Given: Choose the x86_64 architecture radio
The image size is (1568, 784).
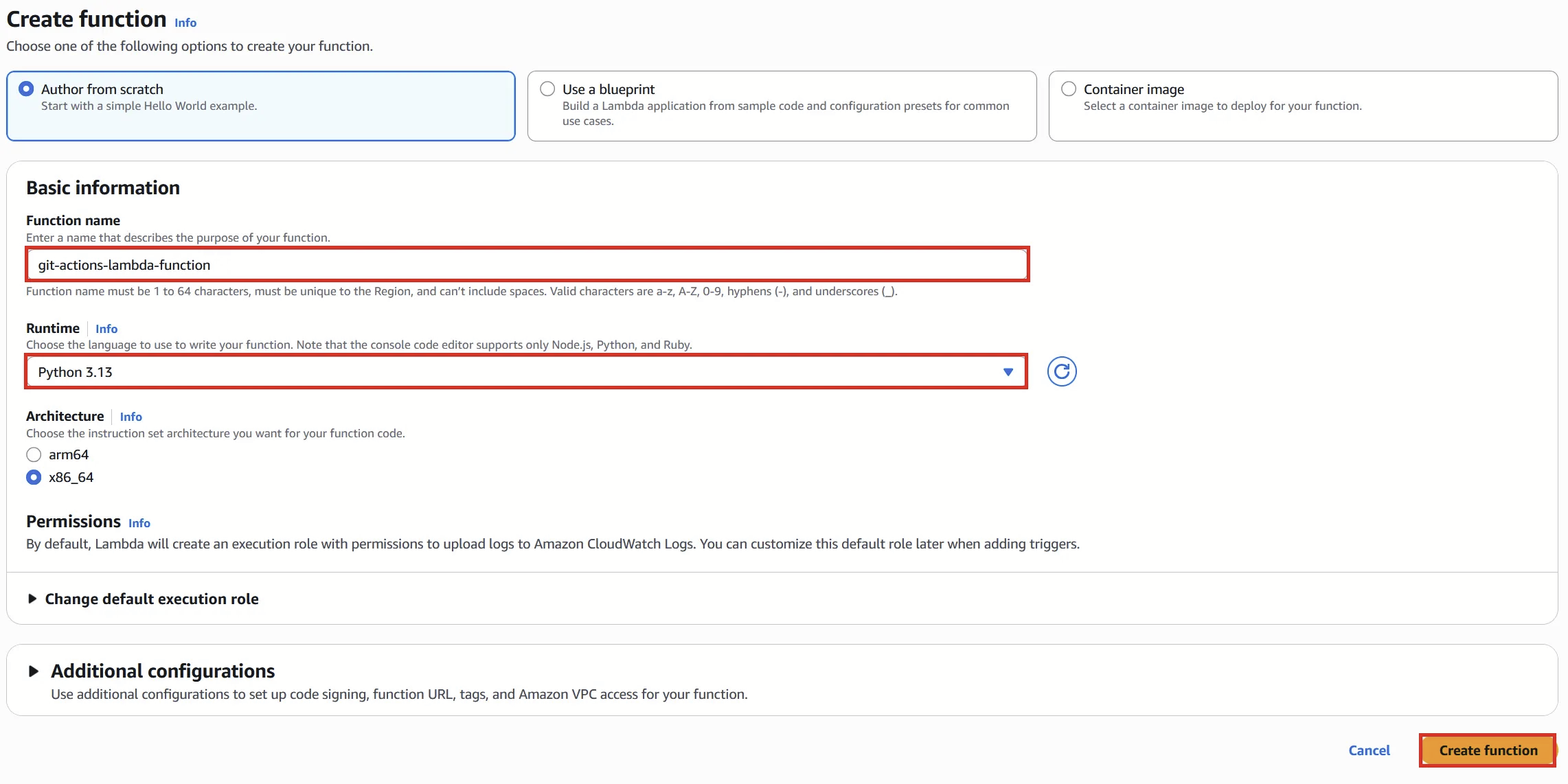Looking at the screenshot, I should (34, 477).
